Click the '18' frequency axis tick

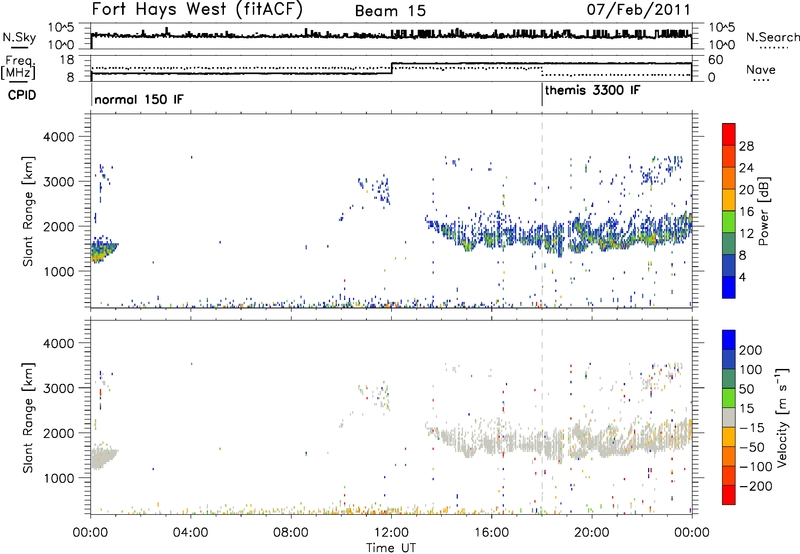66,60
